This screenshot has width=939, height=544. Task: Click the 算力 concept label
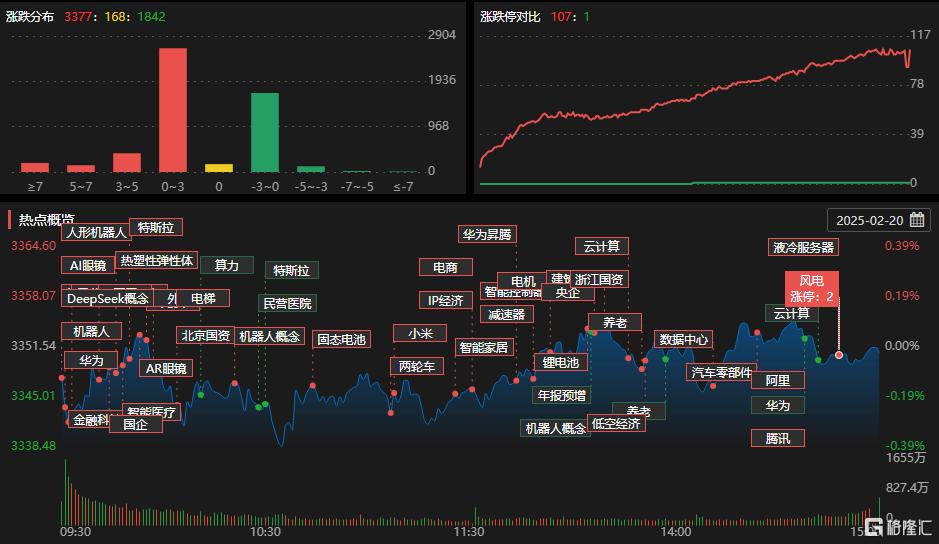226,265
